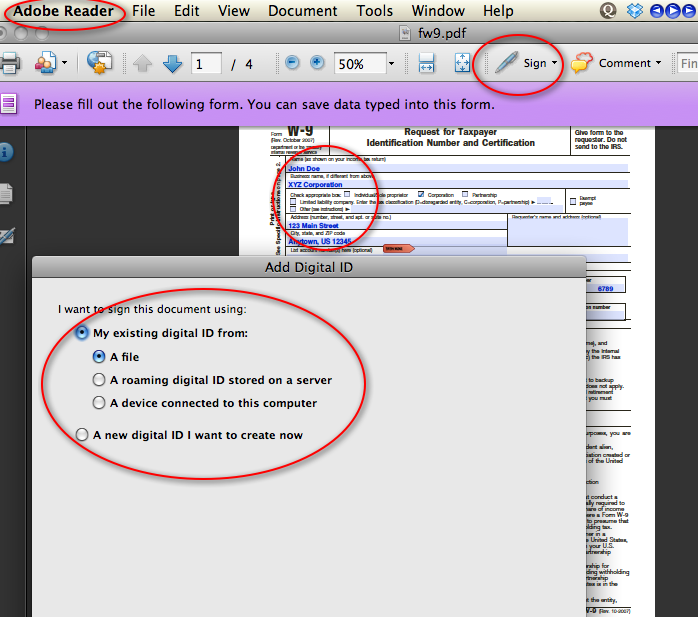This screenshot has width=698, height=617.
Task: Select My existing digital ID from
Action: (x=82, y=333)
